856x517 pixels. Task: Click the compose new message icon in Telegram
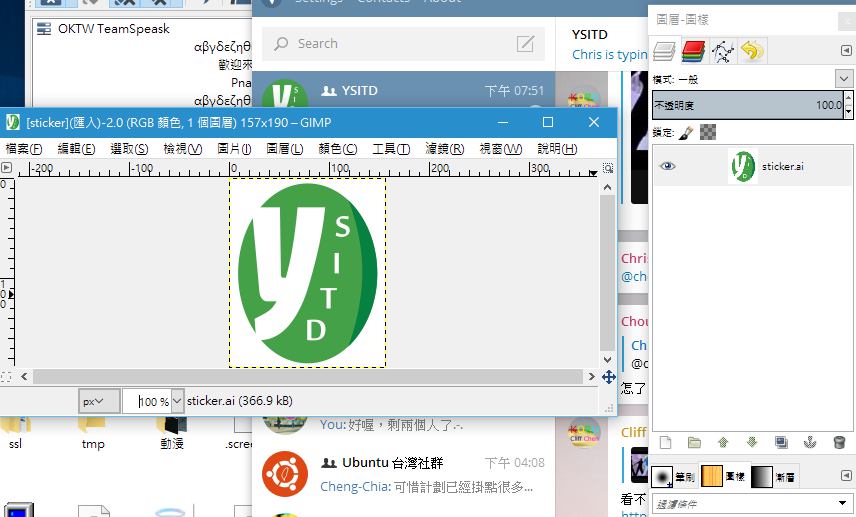[x=525, y=44]
